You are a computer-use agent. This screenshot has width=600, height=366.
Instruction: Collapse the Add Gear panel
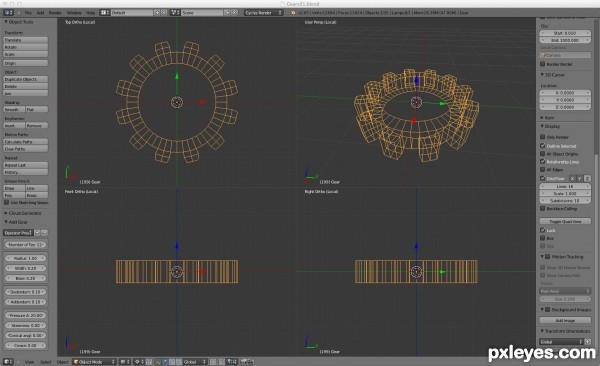point(6,222)
